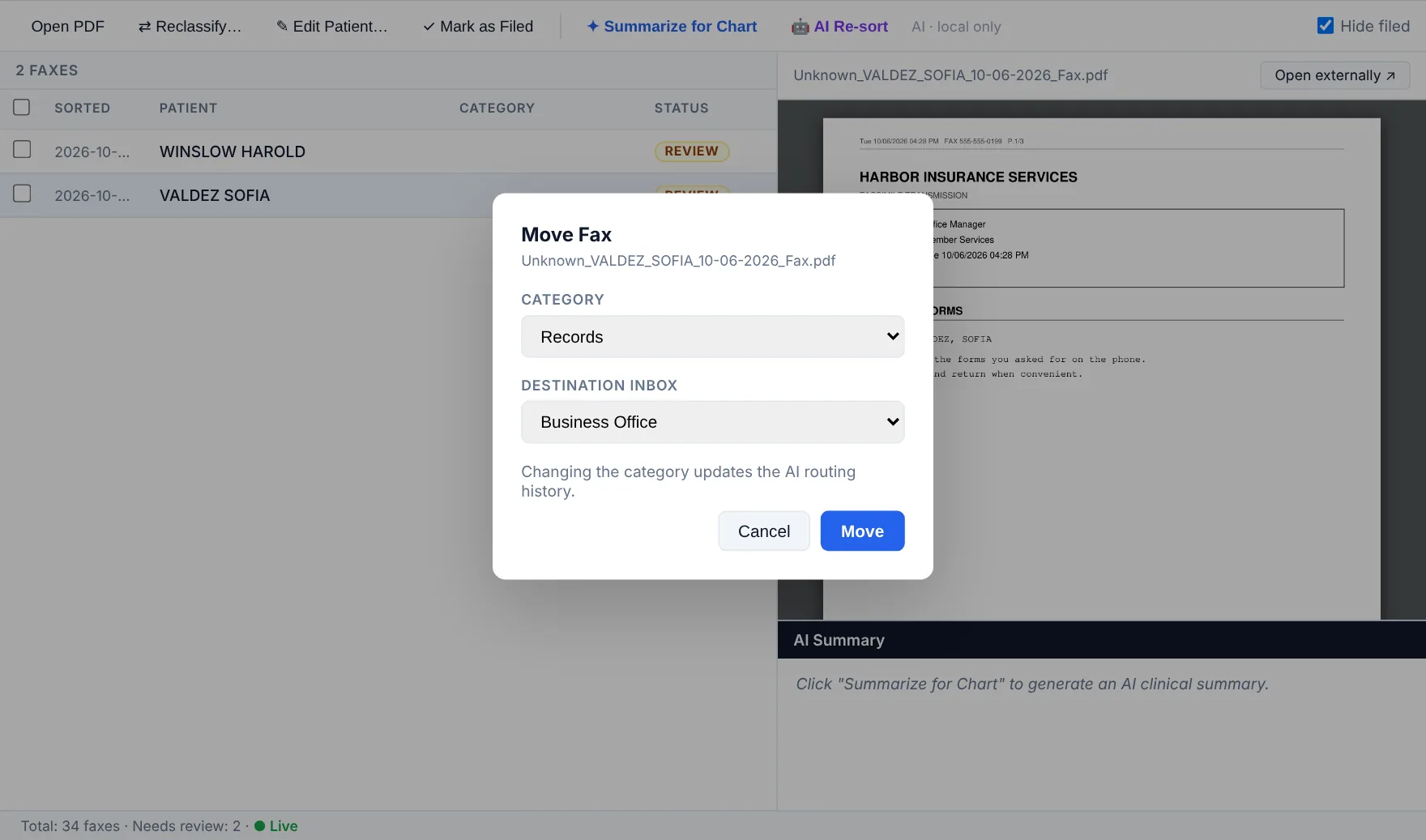1426x840 pixels.
Task: Click the AI · local only label
Action: 956,27
